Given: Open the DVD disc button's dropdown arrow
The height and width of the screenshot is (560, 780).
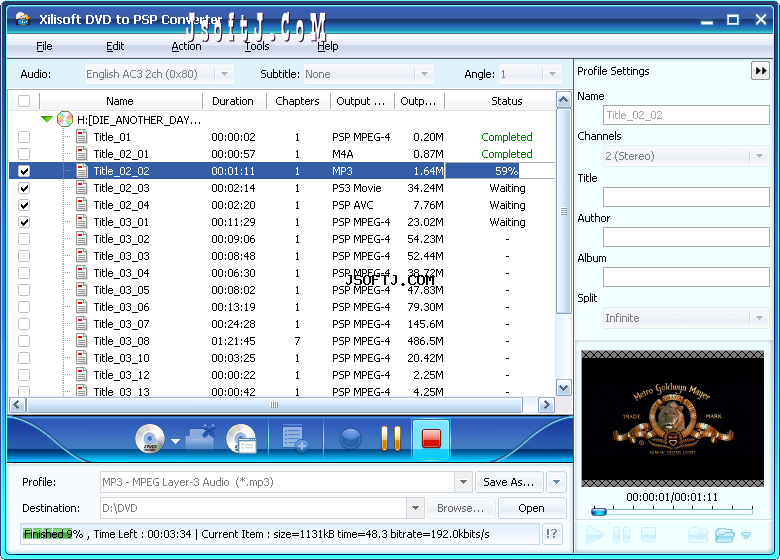Looking at the screenshot, I should point(175,441).
